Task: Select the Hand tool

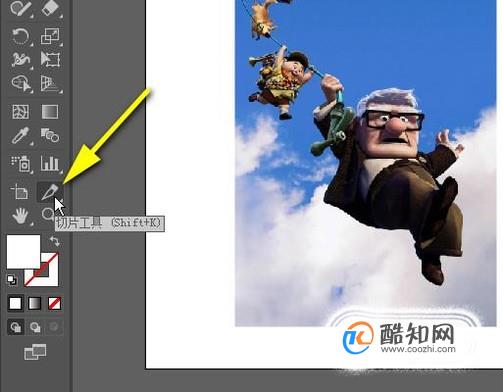Action: 20,216
